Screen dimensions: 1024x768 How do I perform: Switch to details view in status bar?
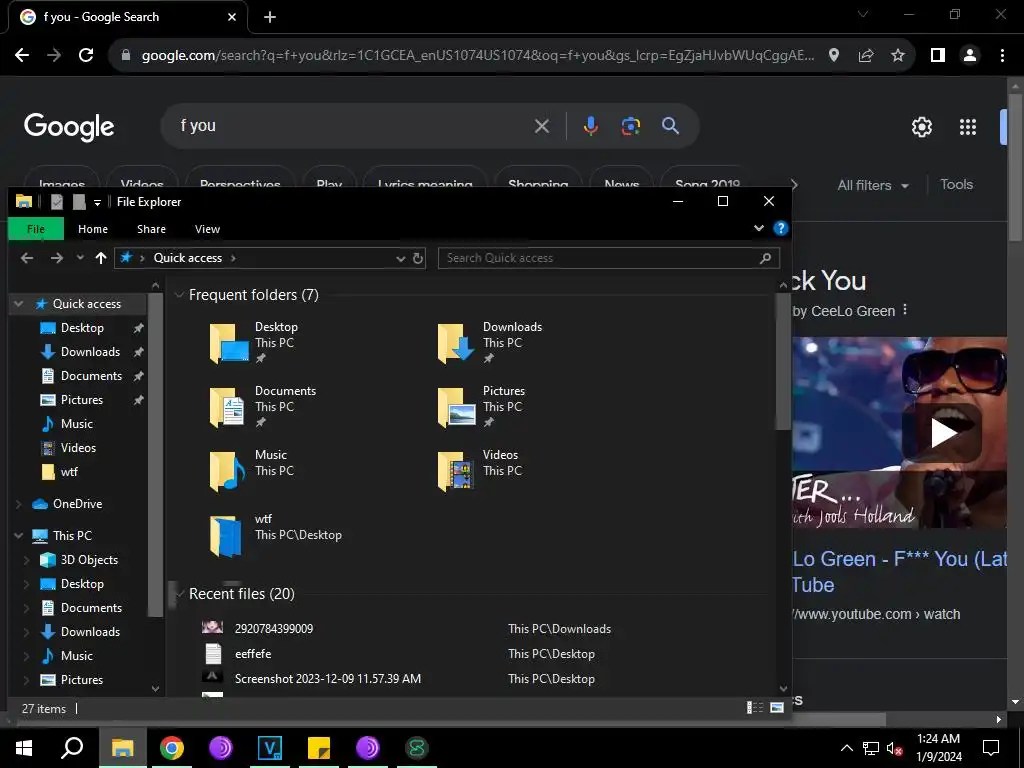(755, 708)
